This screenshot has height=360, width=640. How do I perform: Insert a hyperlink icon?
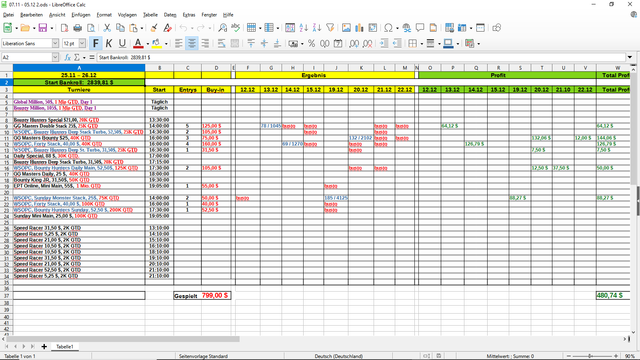click(407, 28)
